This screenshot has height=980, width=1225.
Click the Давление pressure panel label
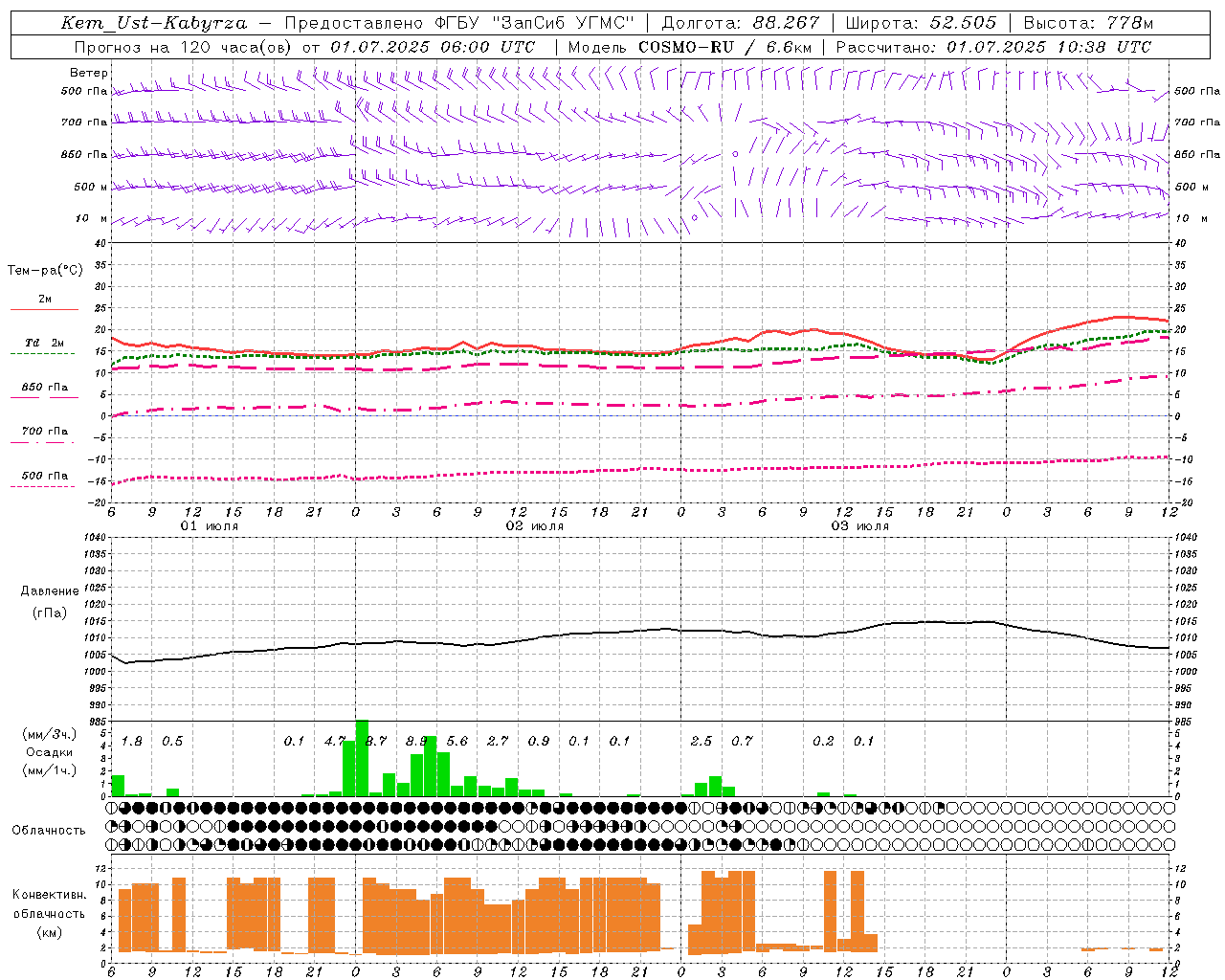[50, 591]
